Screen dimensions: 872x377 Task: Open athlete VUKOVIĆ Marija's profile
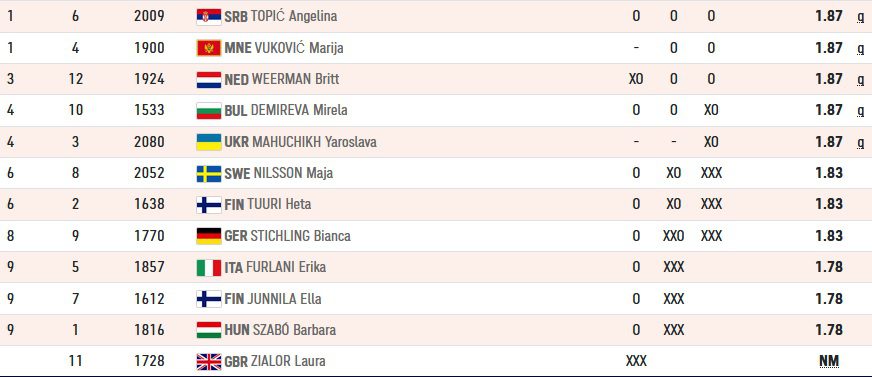coord(299,48)
